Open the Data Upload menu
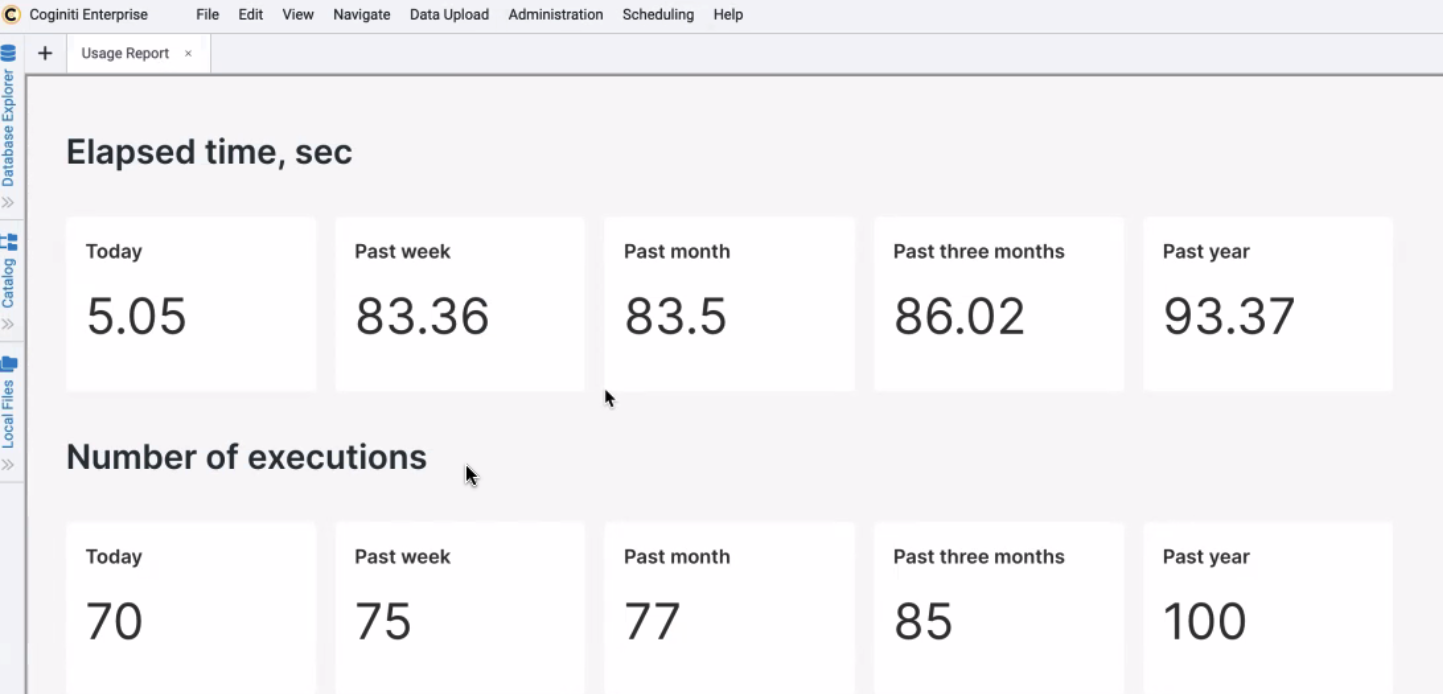This screenshot has width=1443, height=694. click(448, 14)
